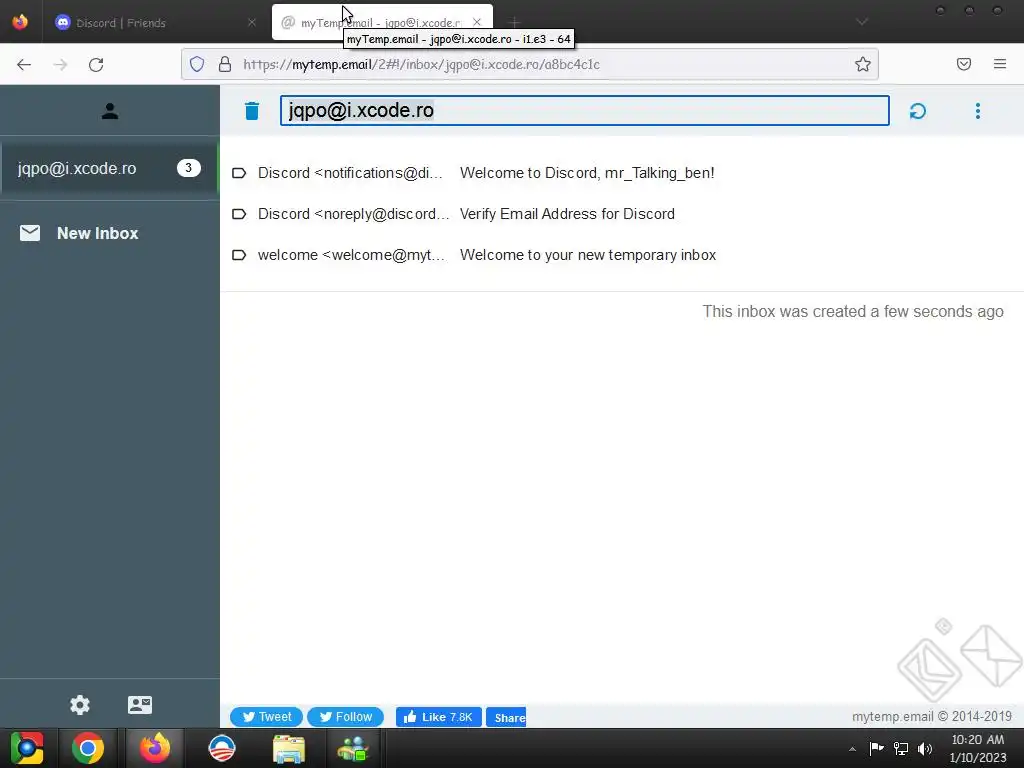
Task: Click the jqpo@i.xcode.ro address field
Action: (x=584, y=110)
